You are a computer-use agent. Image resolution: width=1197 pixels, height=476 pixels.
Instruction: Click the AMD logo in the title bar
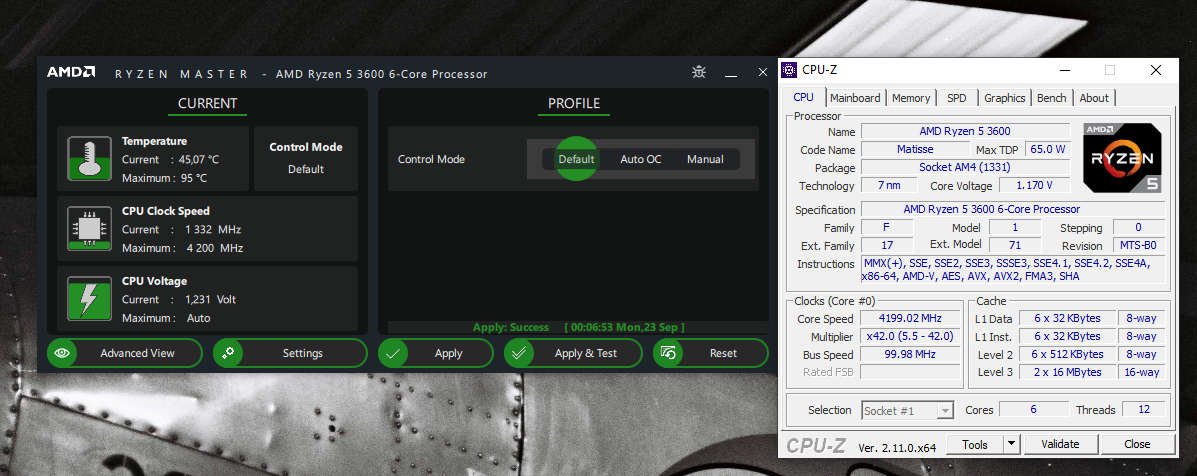(71, 73)
